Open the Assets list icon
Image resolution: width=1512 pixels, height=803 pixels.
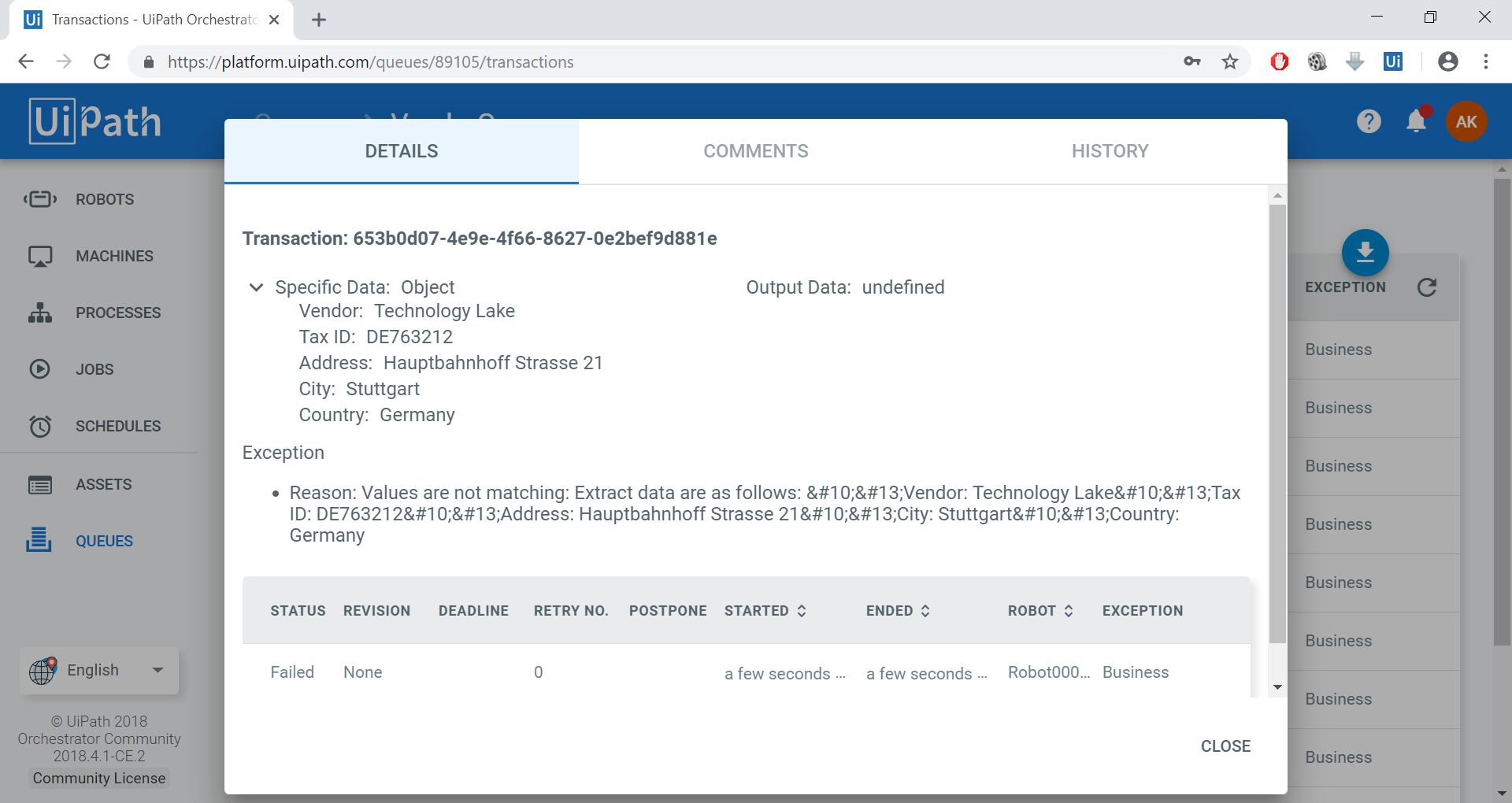[40, 484]
